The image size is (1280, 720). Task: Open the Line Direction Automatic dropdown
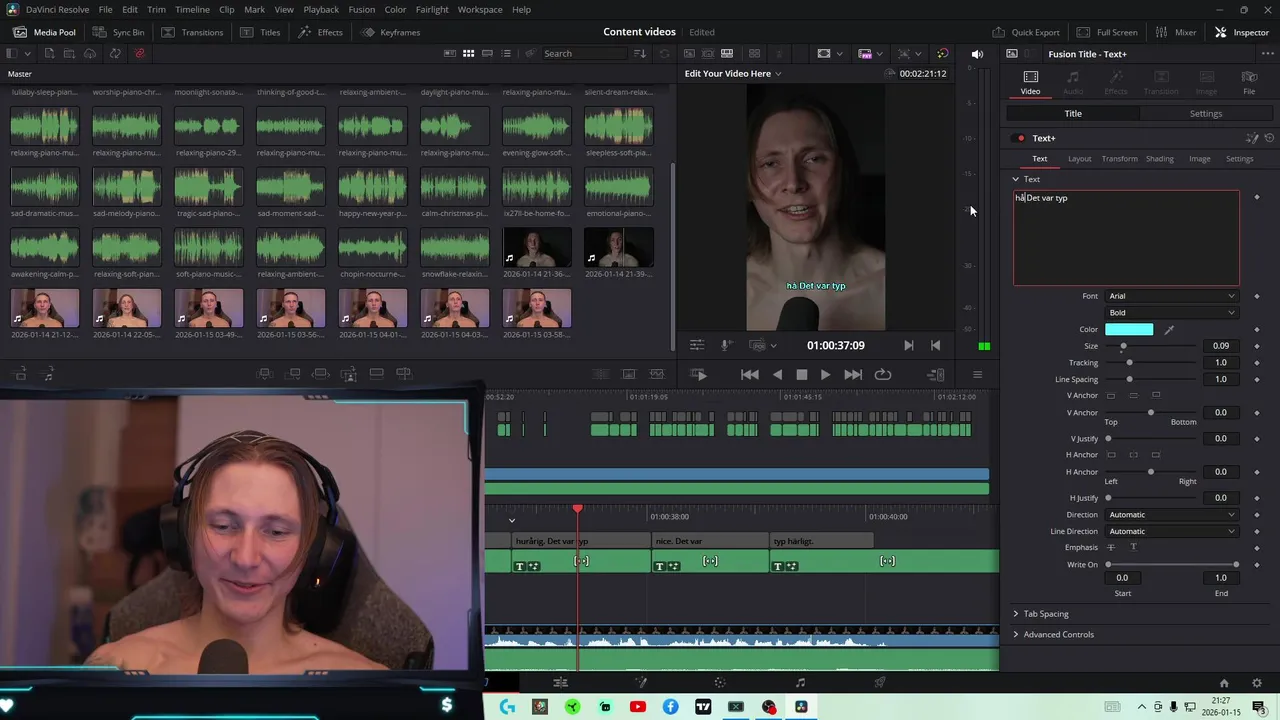click(x=1170, y=532)
